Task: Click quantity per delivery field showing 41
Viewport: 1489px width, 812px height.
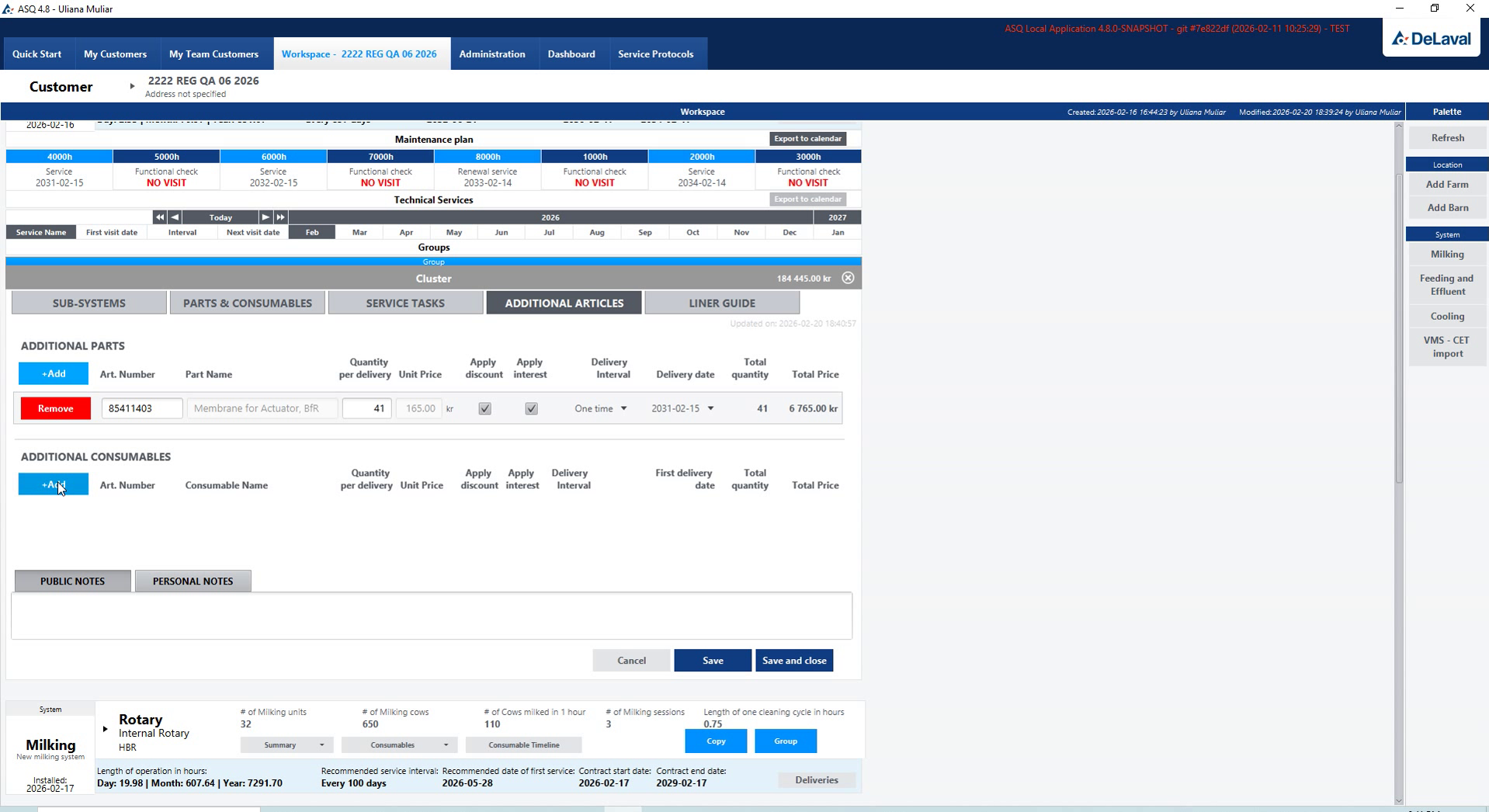Action: [366, 408]
